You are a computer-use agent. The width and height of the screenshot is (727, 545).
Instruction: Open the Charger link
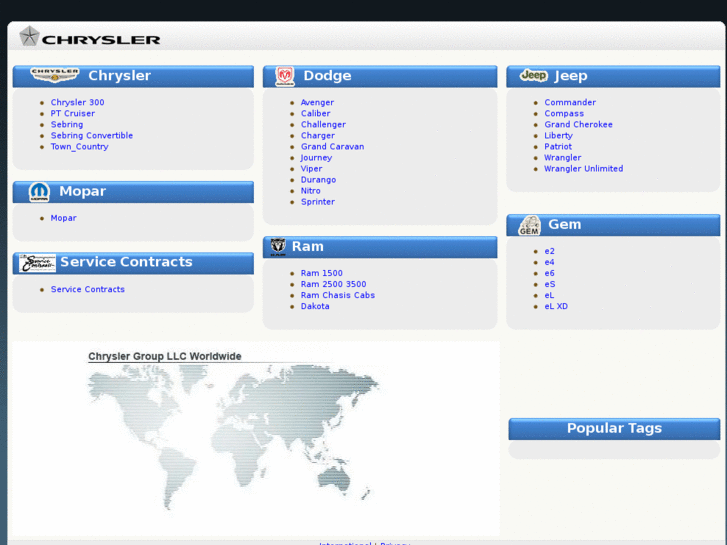point(318,135)
